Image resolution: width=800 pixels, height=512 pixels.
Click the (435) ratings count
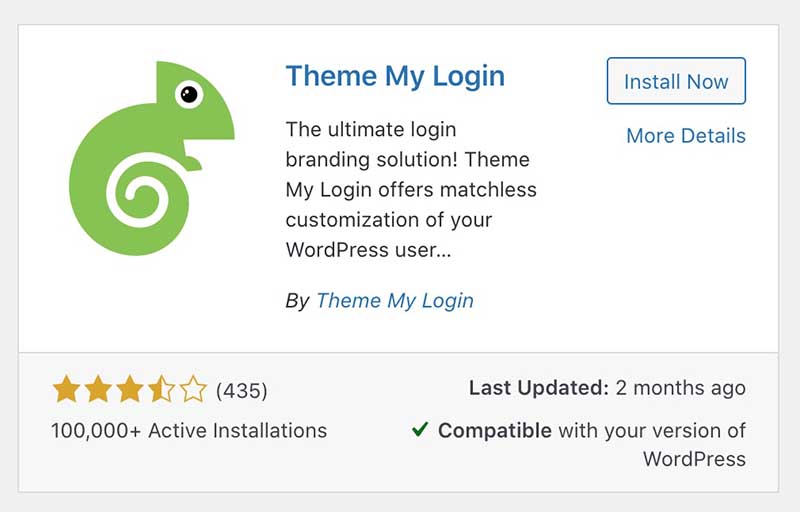pyautogui.click(x=241, y=391)
